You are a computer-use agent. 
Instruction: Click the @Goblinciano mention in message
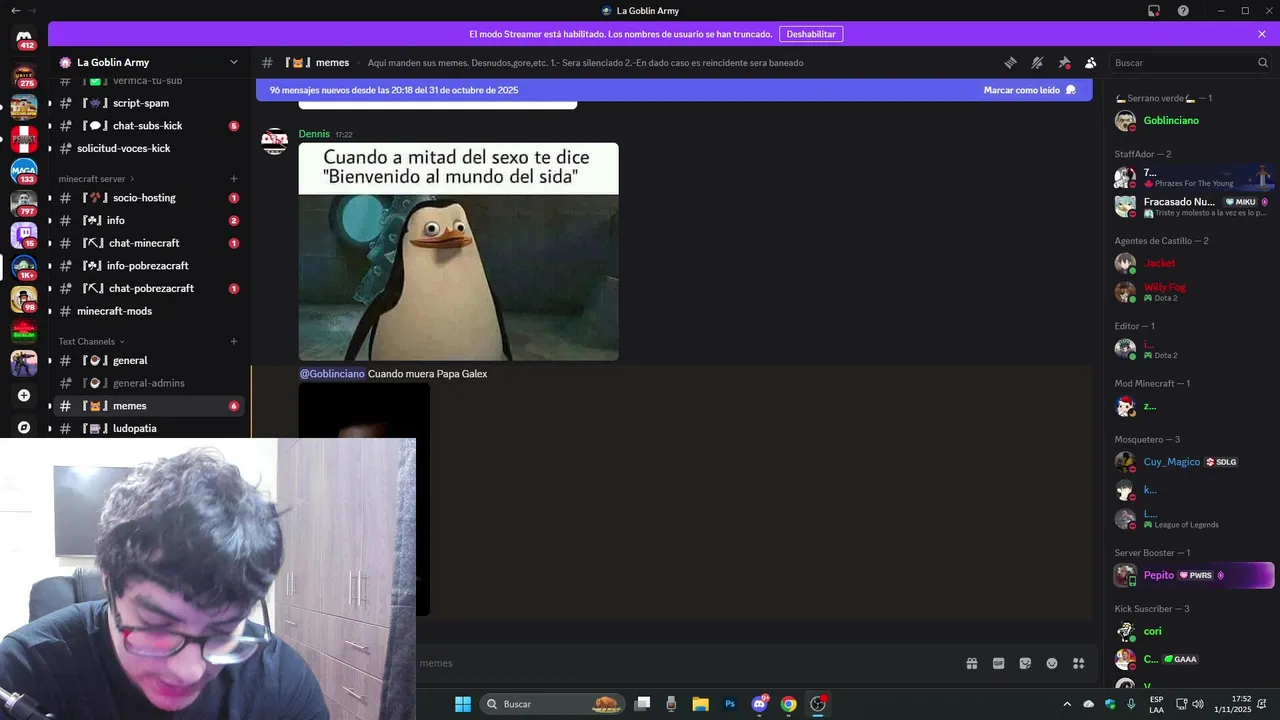click(332, 374)
